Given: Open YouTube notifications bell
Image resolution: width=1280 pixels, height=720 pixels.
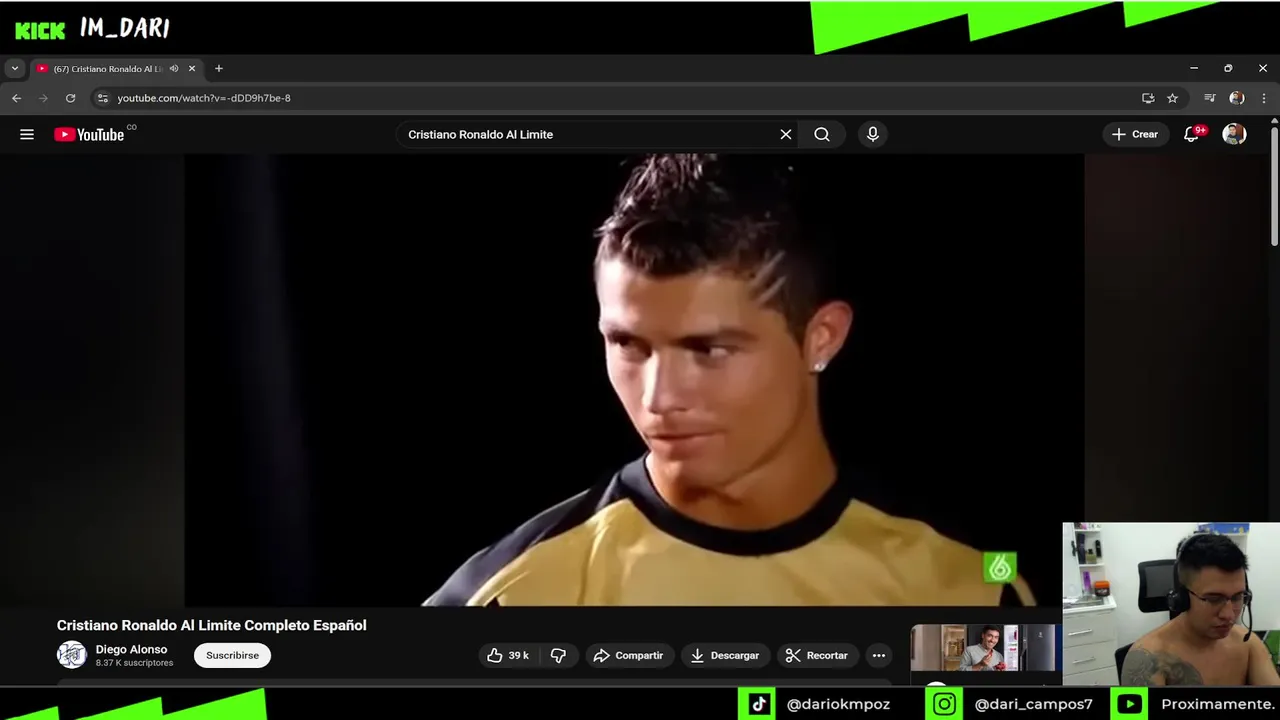Looking at the screenshot, I should coord(1191,134).
